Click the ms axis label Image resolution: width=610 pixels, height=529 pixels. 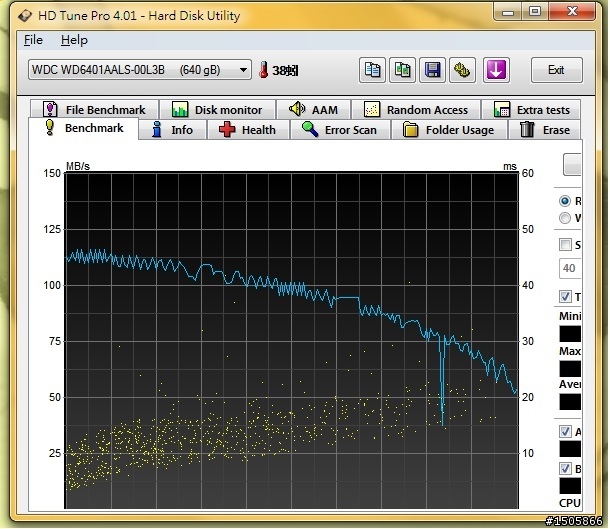click(510, 166)
